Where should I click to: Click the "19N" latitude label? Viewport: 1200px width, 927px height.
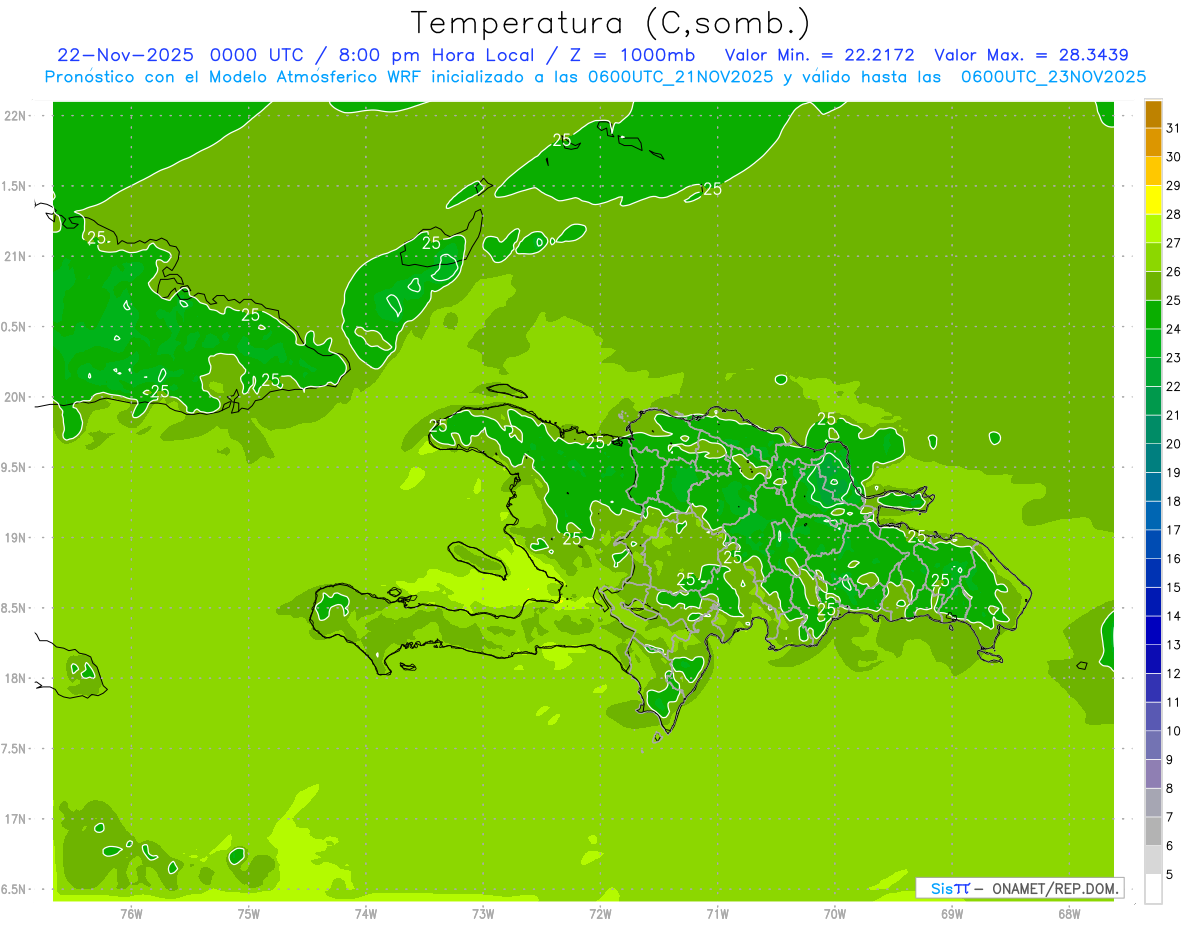point(17,538)
